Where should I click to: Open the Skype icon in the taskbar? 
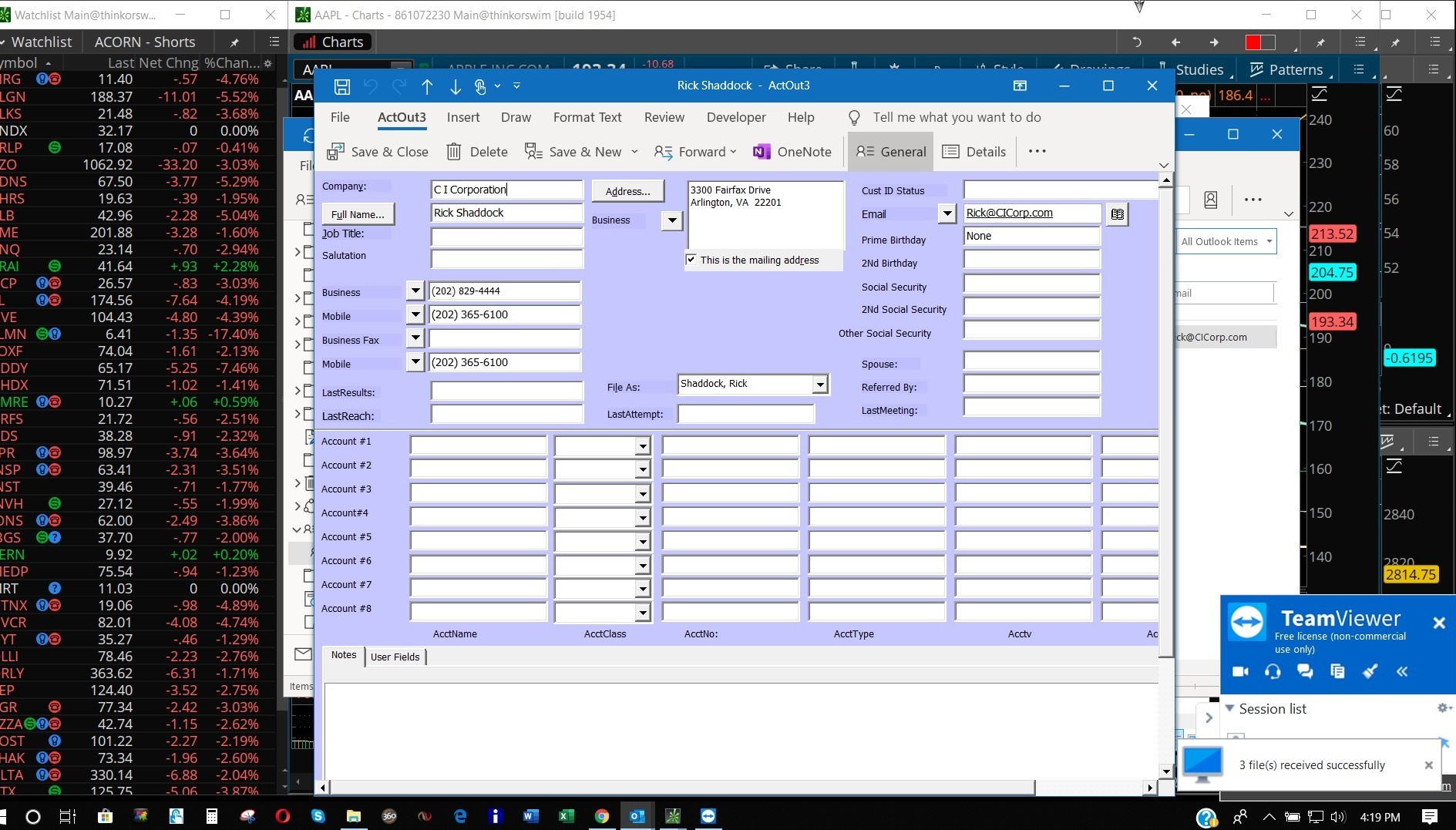pyautogui.click(x=318, y=816)
